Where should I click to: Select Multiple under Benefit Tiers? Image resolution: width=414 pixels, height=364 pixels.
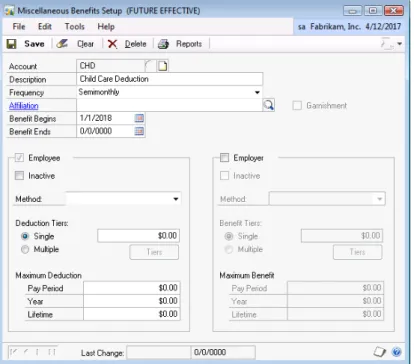pos(229,249)
